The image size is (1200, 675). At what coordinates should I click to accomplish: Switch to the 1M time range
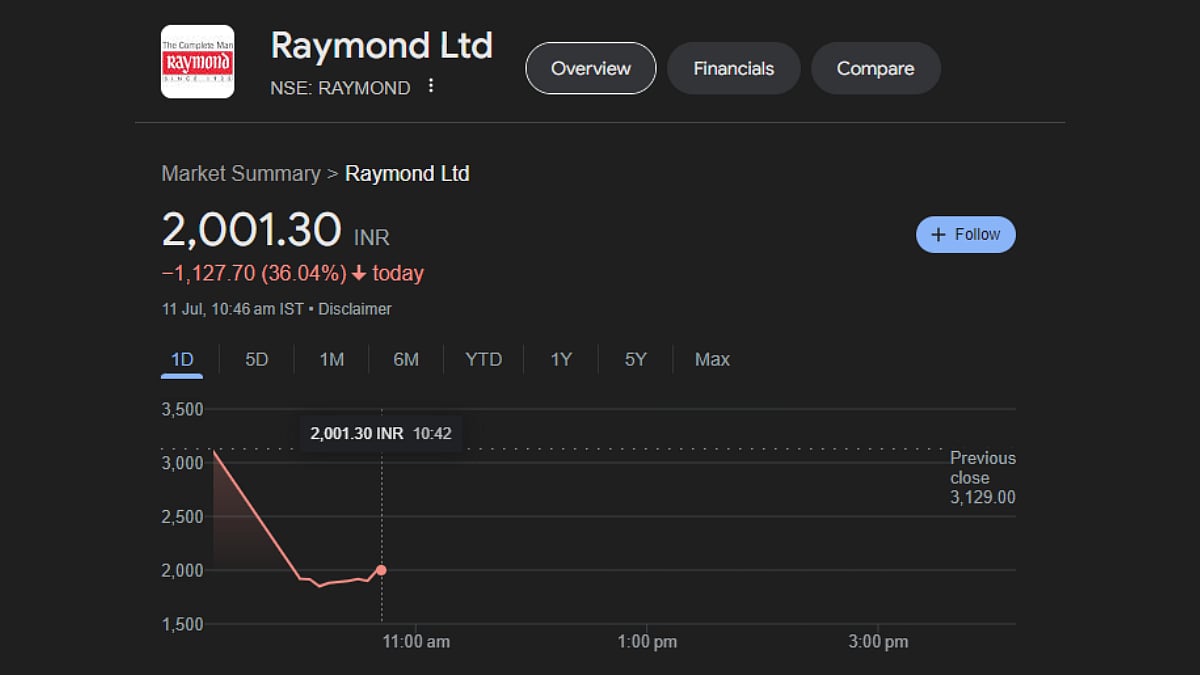click(330, 359)
